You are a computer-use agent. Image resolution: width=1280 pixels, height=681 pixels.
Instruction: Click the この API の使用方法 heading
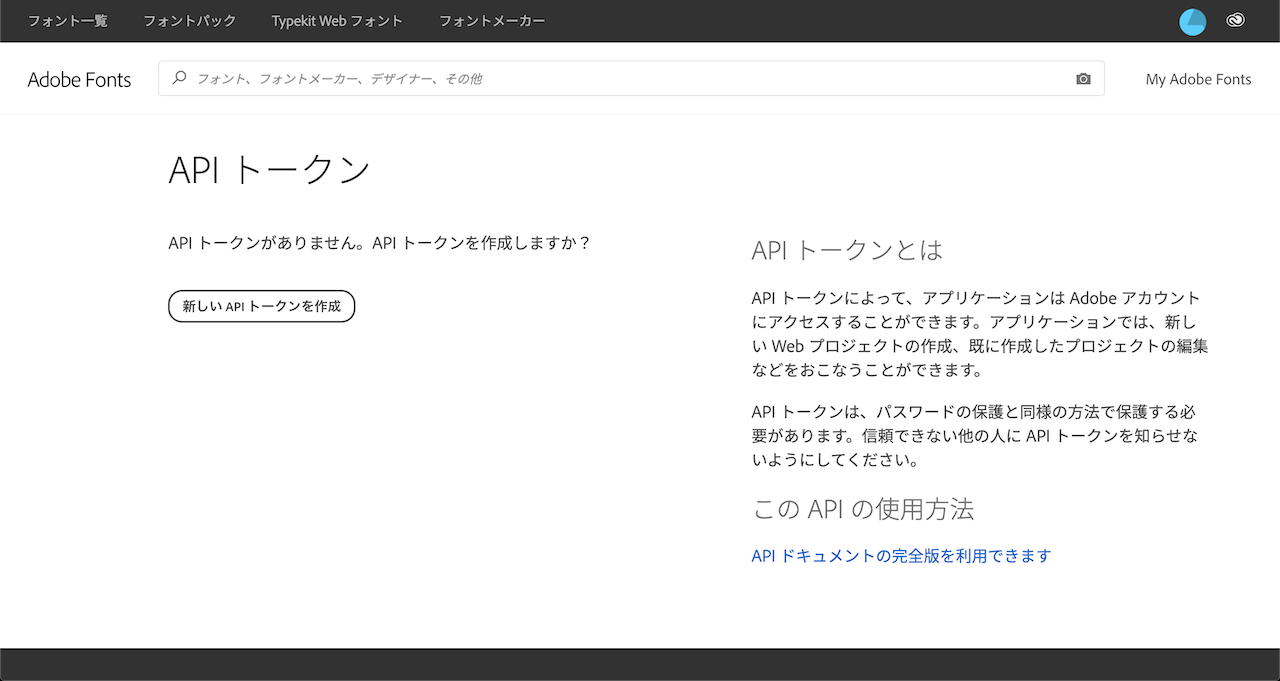click(863, 509)
